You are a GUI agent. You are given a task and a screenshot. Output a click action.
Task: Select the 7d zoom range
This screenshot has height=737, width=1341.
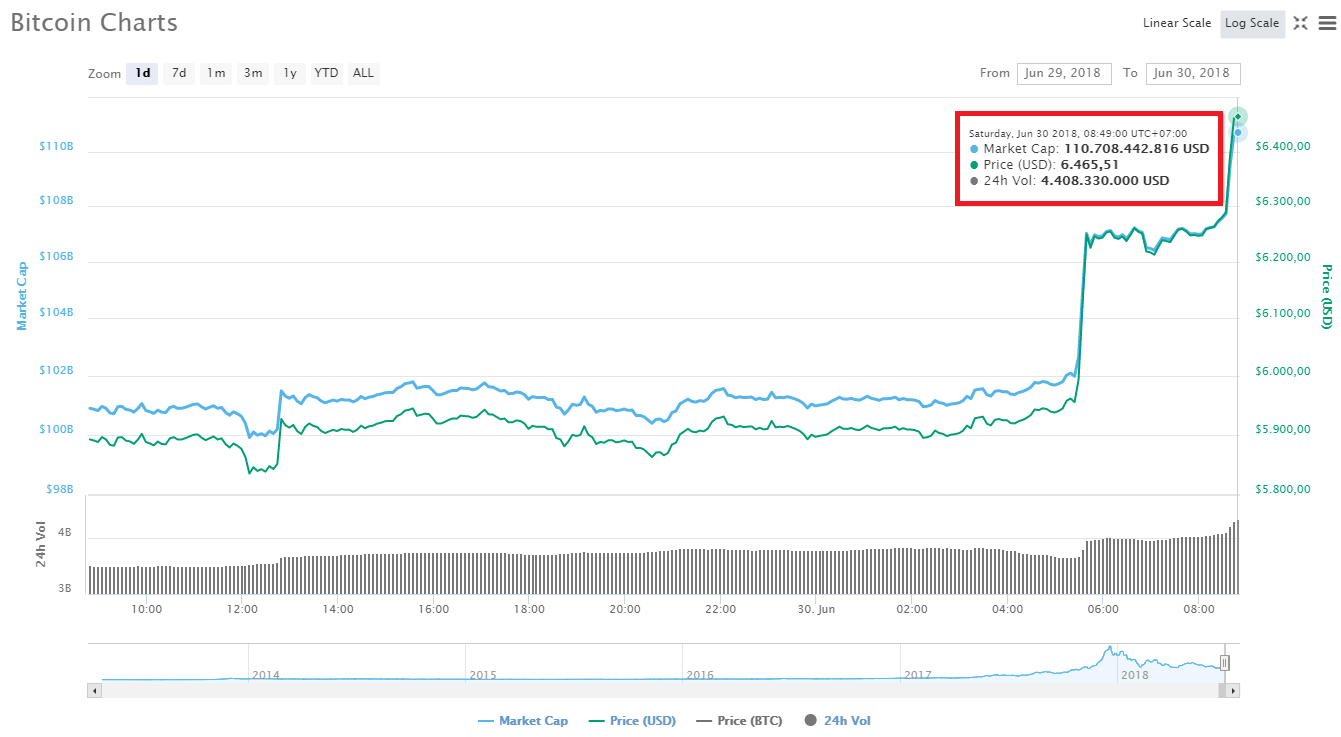pos(179,73)
